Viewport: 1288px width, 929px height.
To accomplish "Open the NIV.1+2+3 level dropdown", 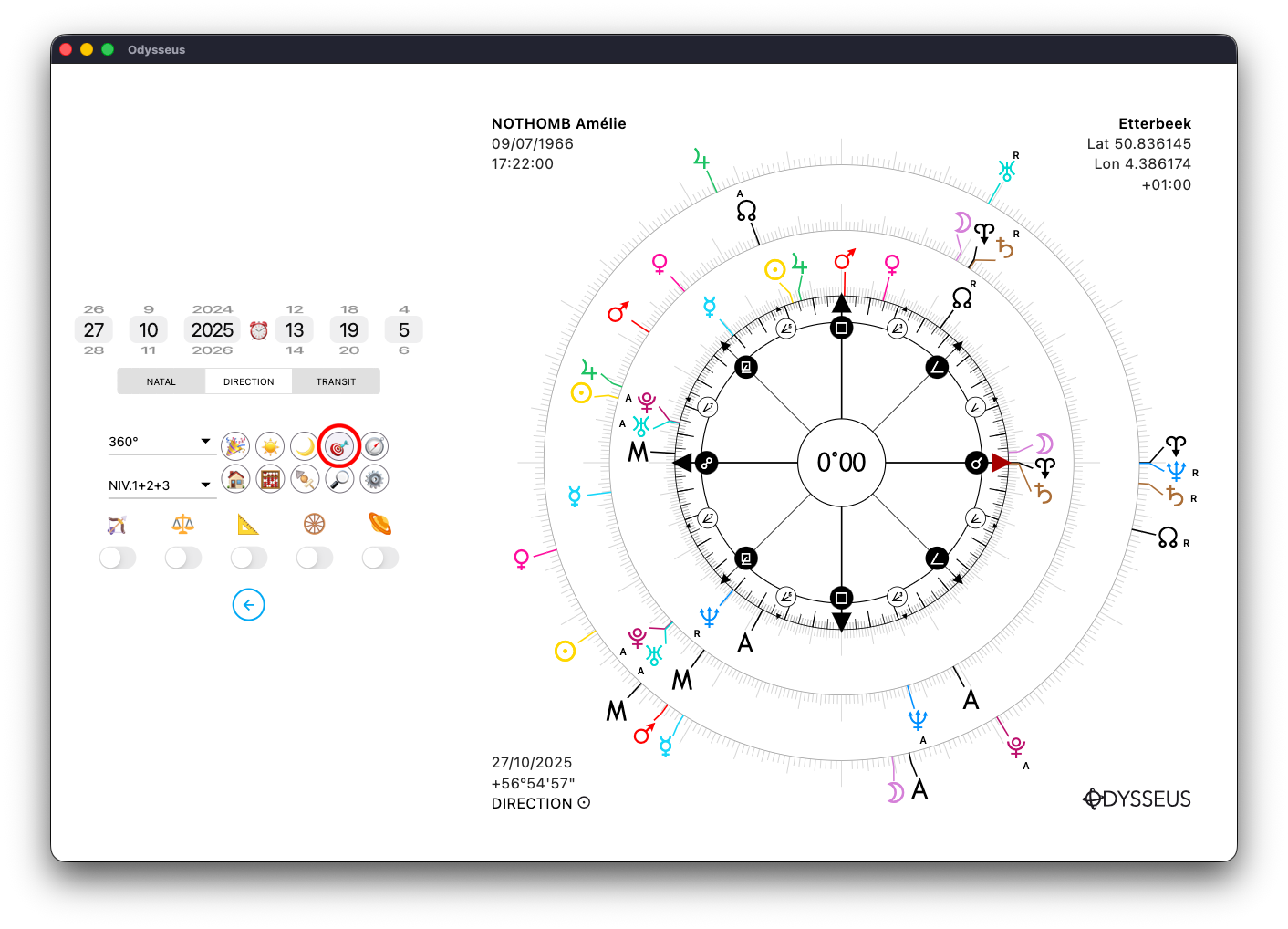I will [x=161, y=485].
